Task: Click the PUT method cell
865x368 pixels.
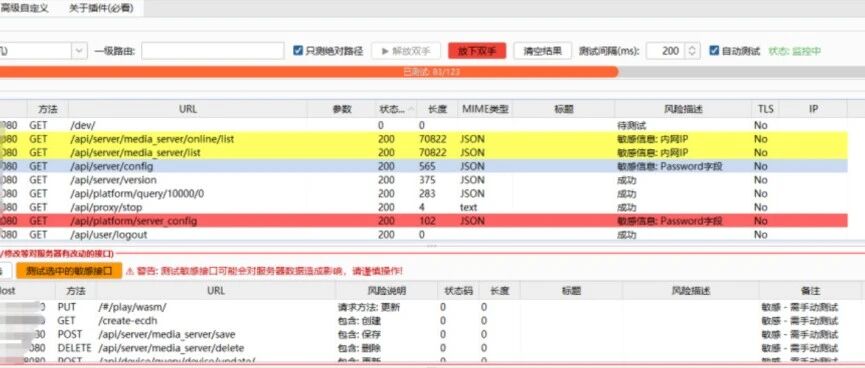Action: tap(67, 307)
